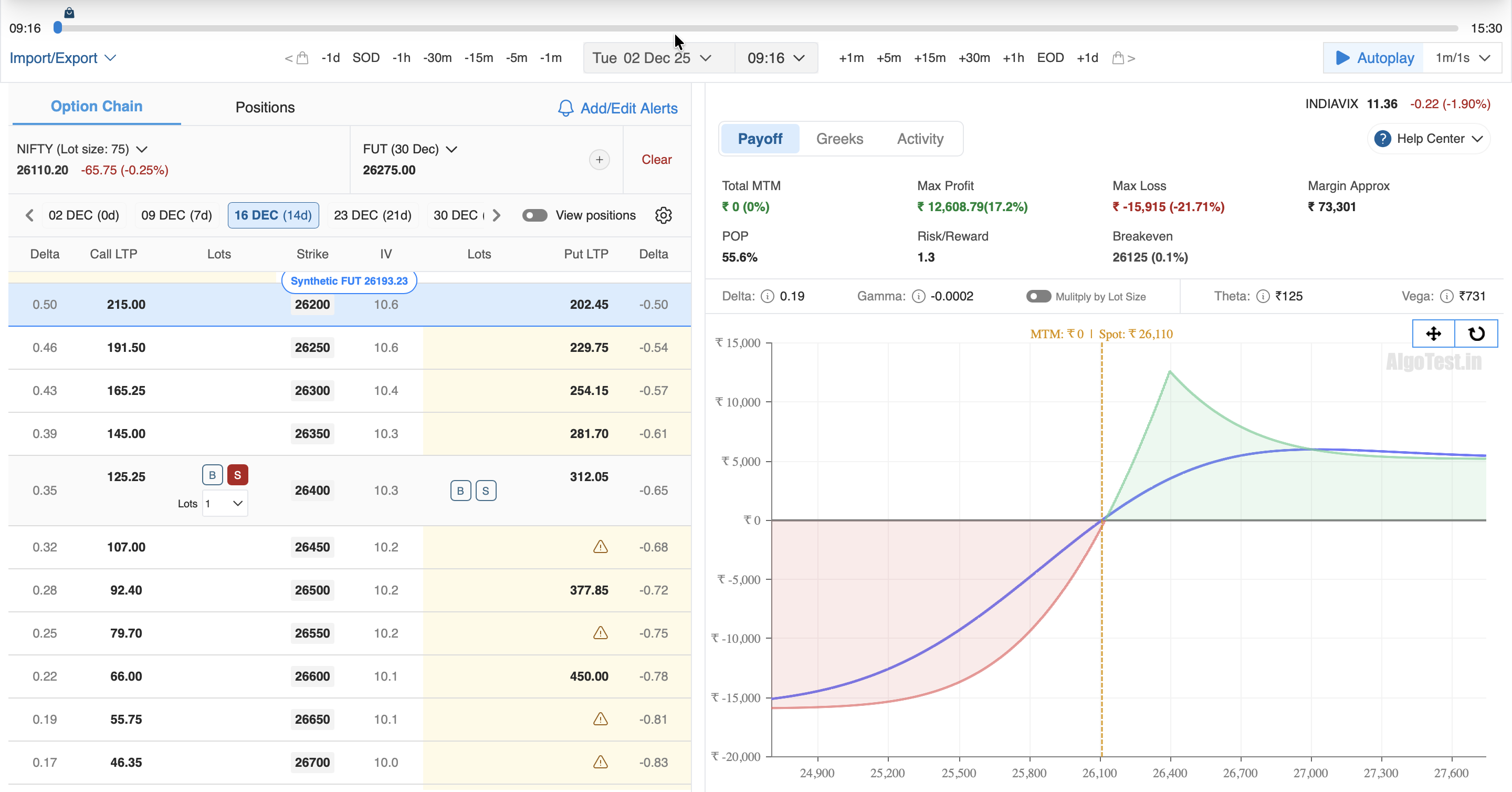Click Buy button for 26400 put
The height and width of the screenshot is (792, 1512).
point(460,491)
